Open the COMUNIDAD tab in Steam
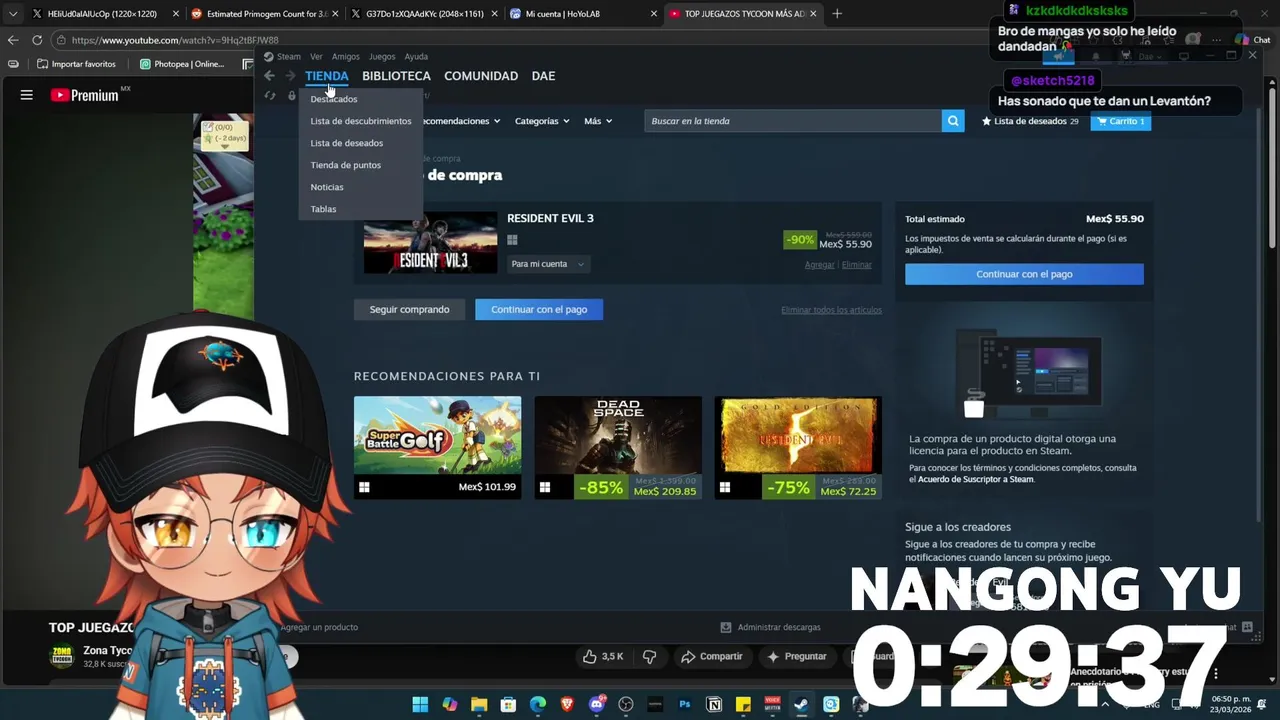 (x=481, y=76)
